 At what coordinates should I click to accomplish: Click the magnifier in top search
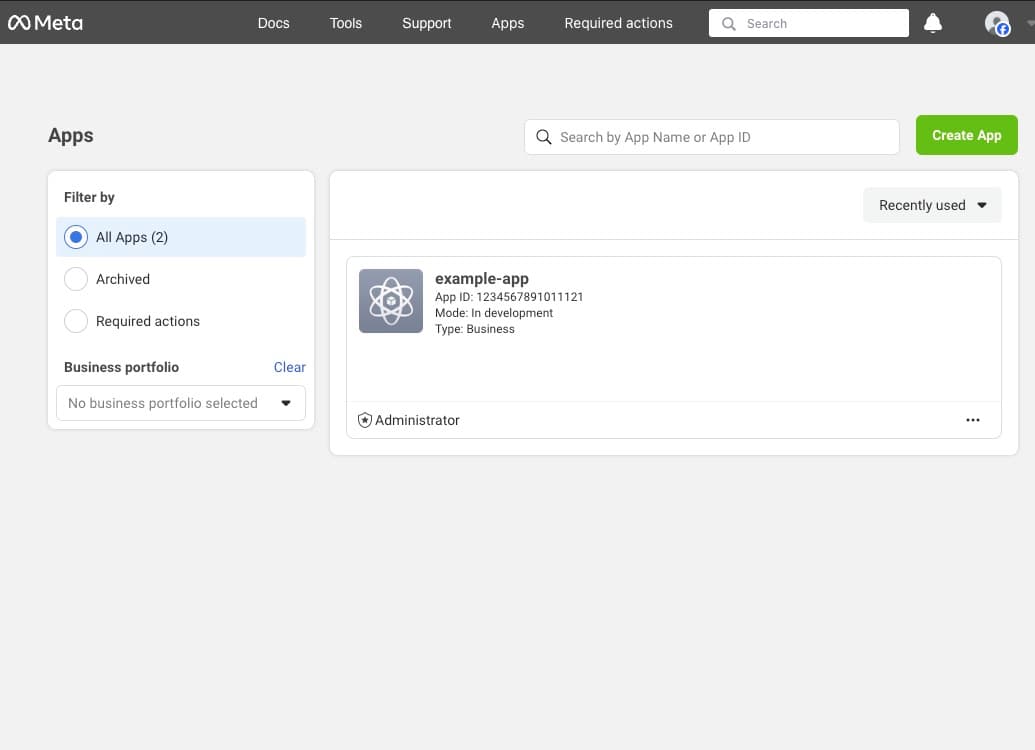(729, 24)
